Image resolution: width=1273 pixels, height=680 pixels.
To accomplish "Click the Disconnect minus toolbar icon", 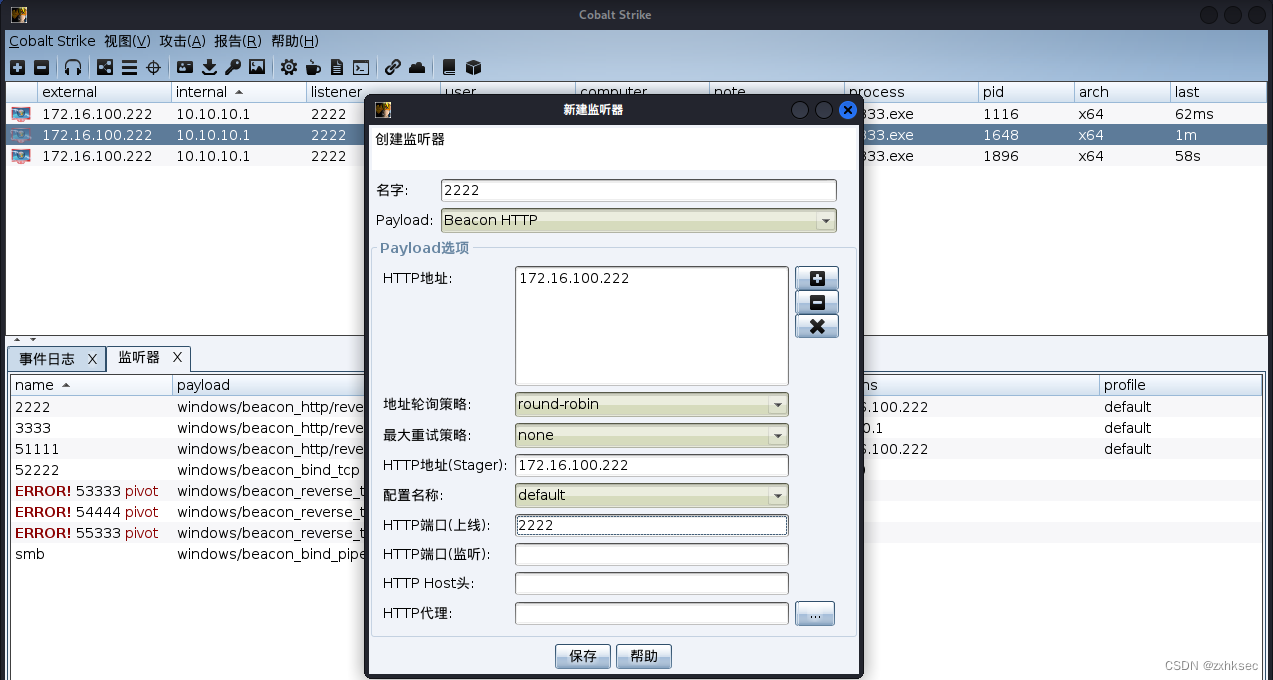I will [41, 67].
